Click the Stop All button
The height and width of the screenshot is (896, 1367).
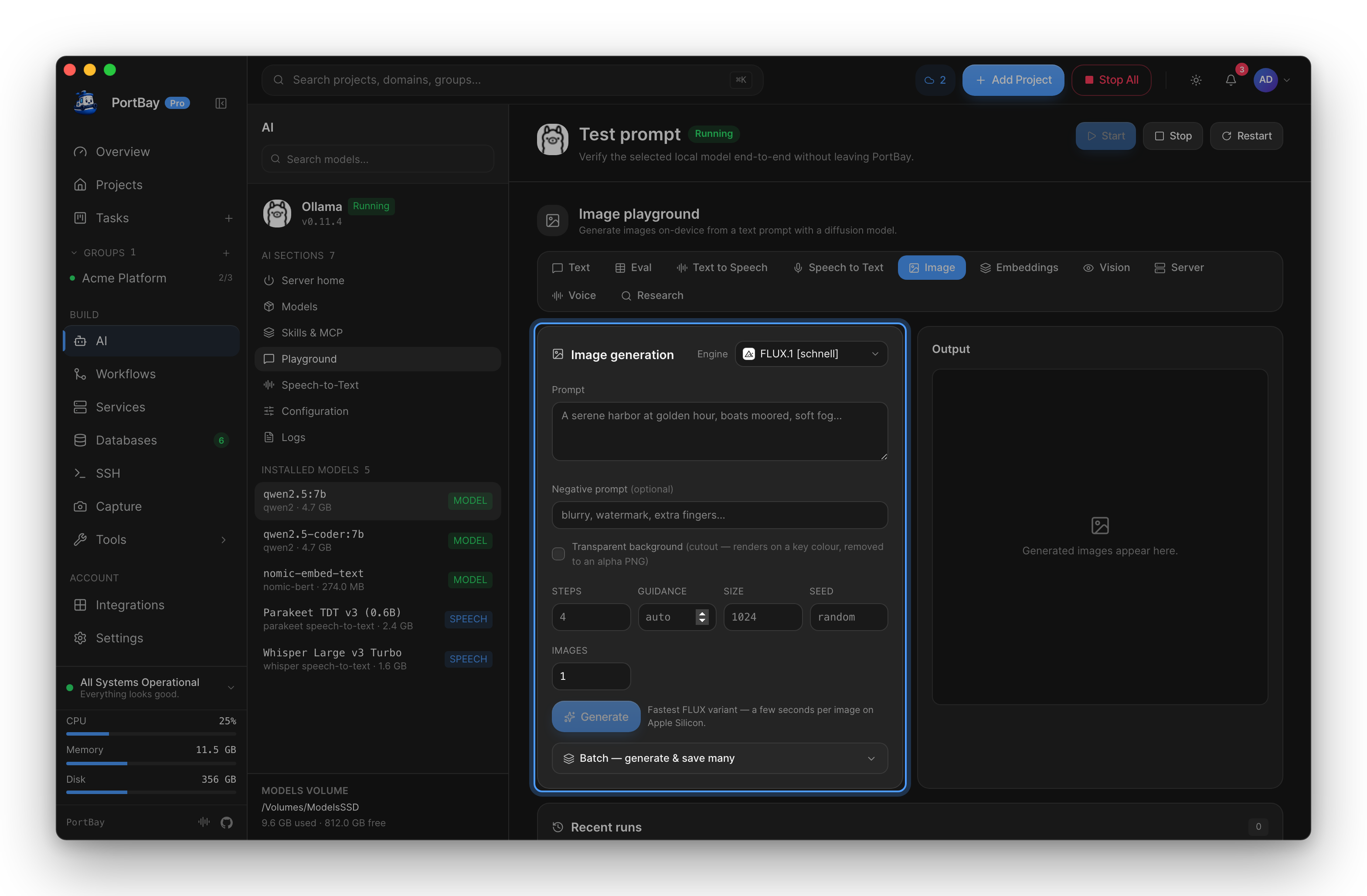click(1111, 80)
